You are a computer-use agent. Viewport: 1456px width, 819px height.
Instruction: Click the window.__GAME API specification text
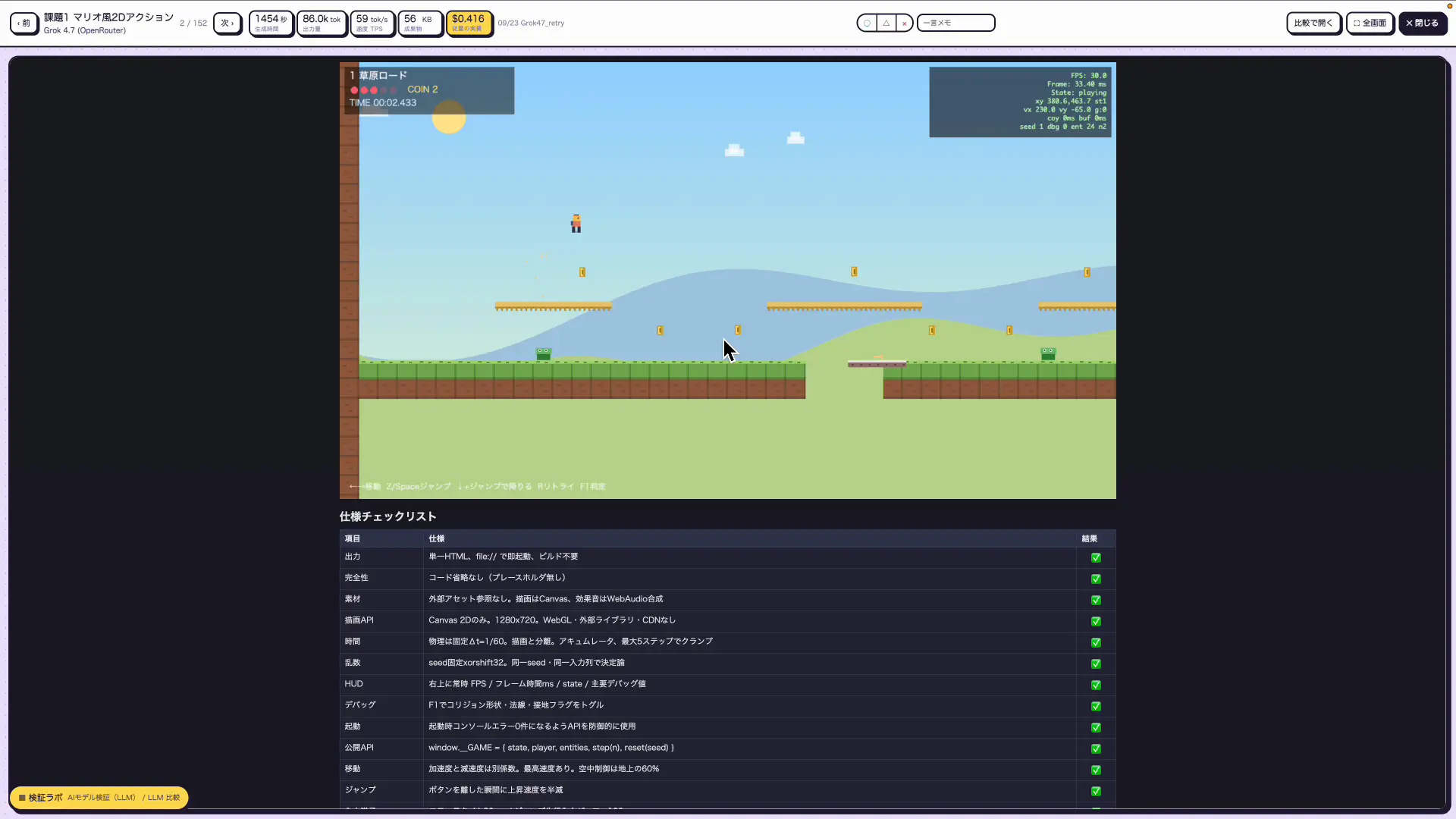click(551, 748)
